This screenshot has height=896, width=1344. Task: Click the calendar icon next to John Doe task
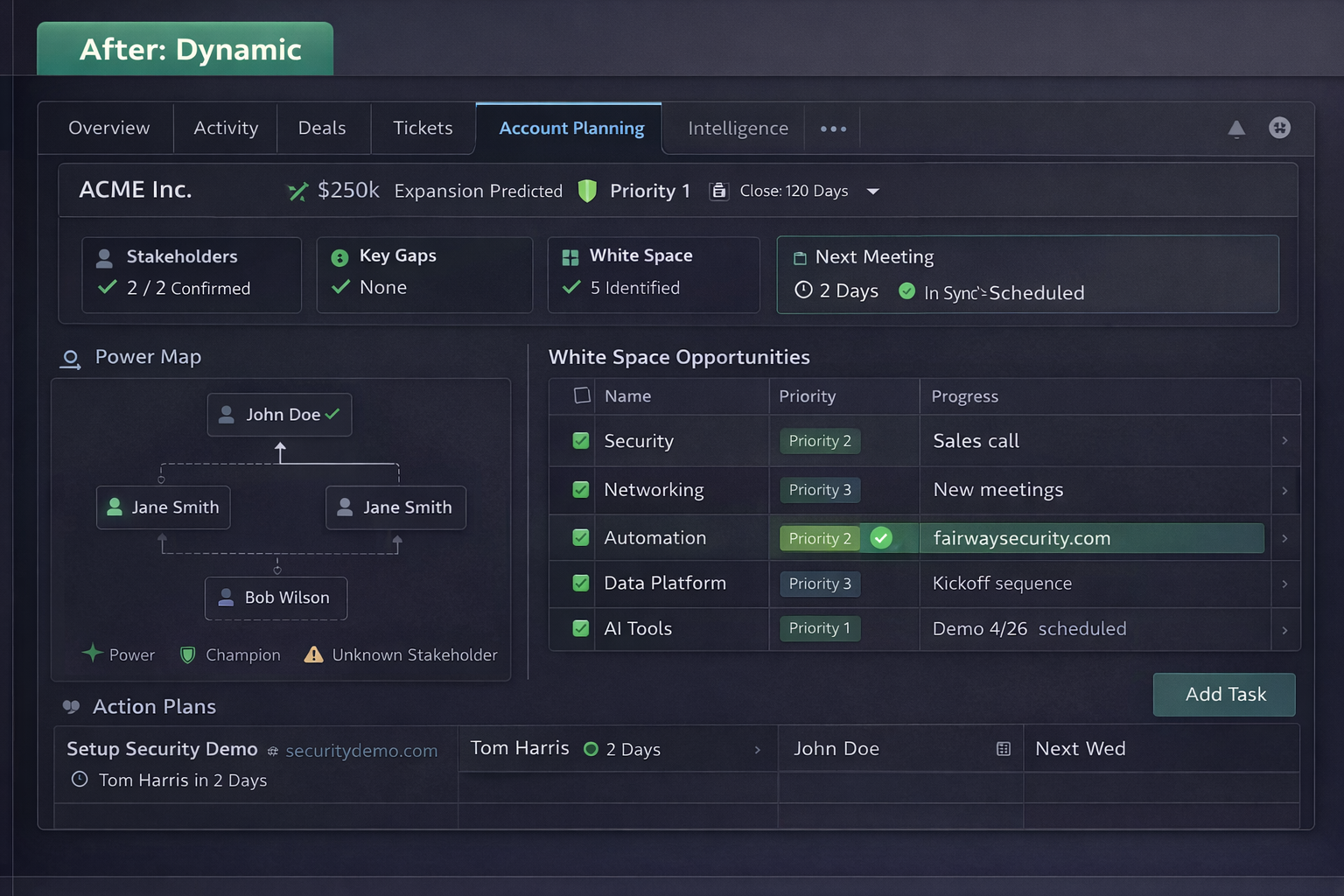point(1003,749)
